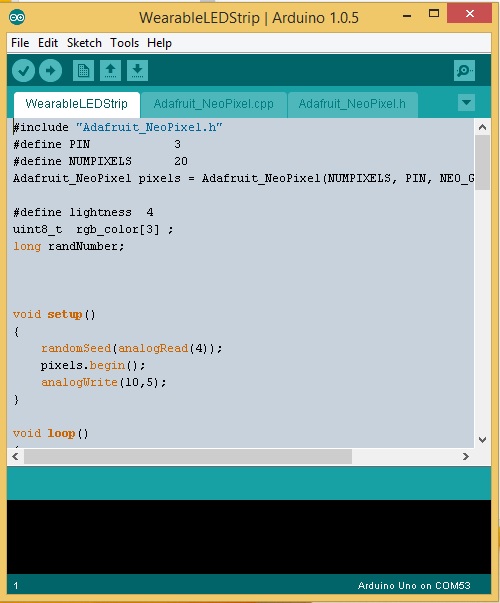Click the horizontal scroll right arrow
The height and width of the screenshot is (603, 500).
[x=466, y=456]
